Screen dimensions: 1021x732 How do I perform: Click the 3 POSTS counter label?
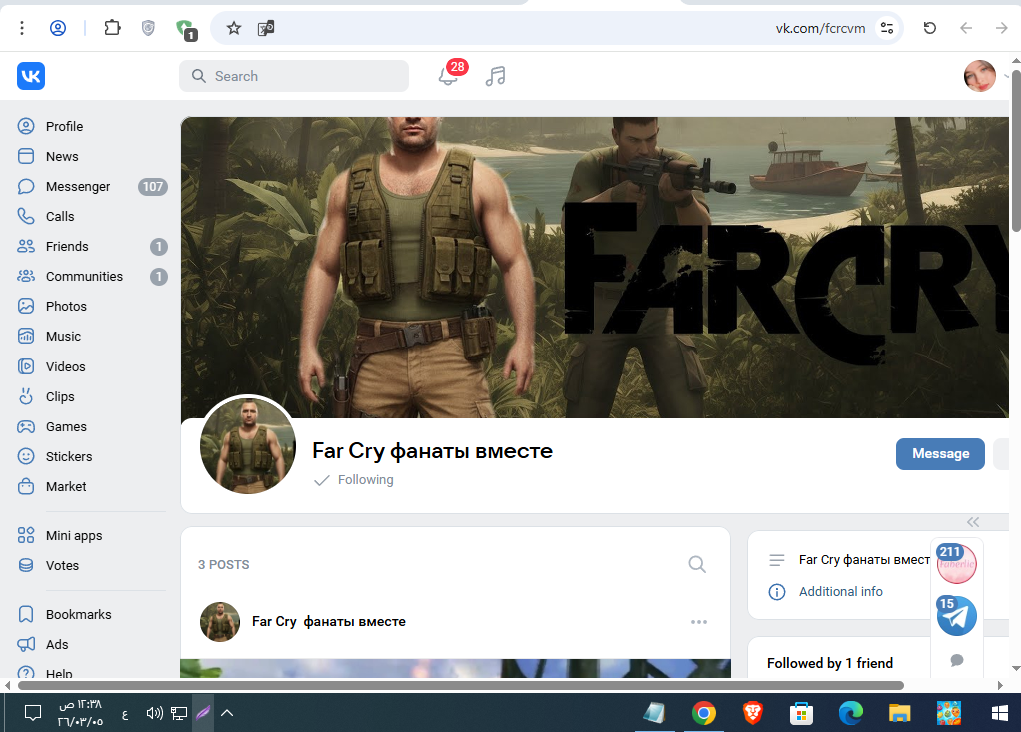click(x=223, y=565)
